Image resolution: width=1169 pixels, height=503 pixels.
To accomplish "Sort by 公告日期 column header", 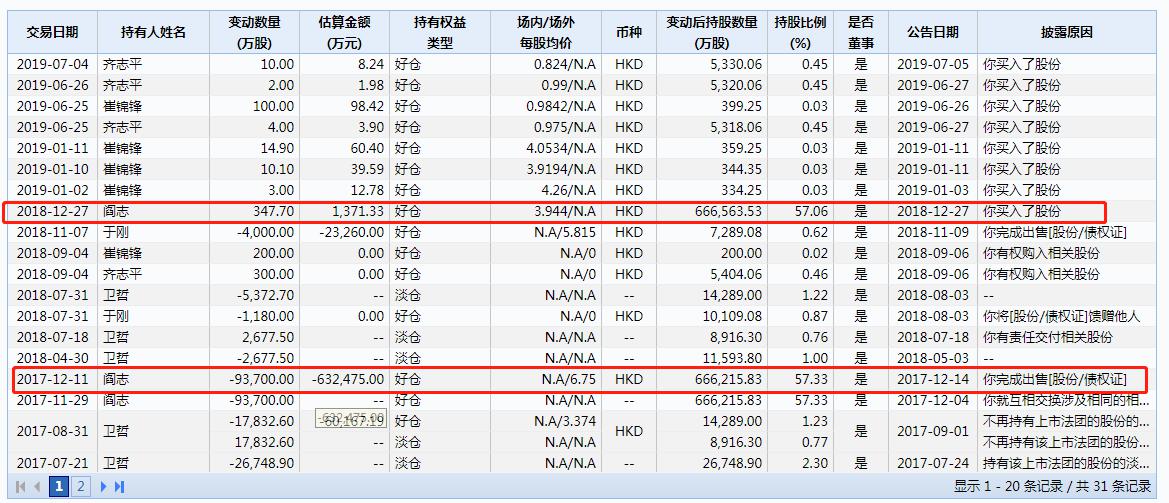I will coord(932,32).
